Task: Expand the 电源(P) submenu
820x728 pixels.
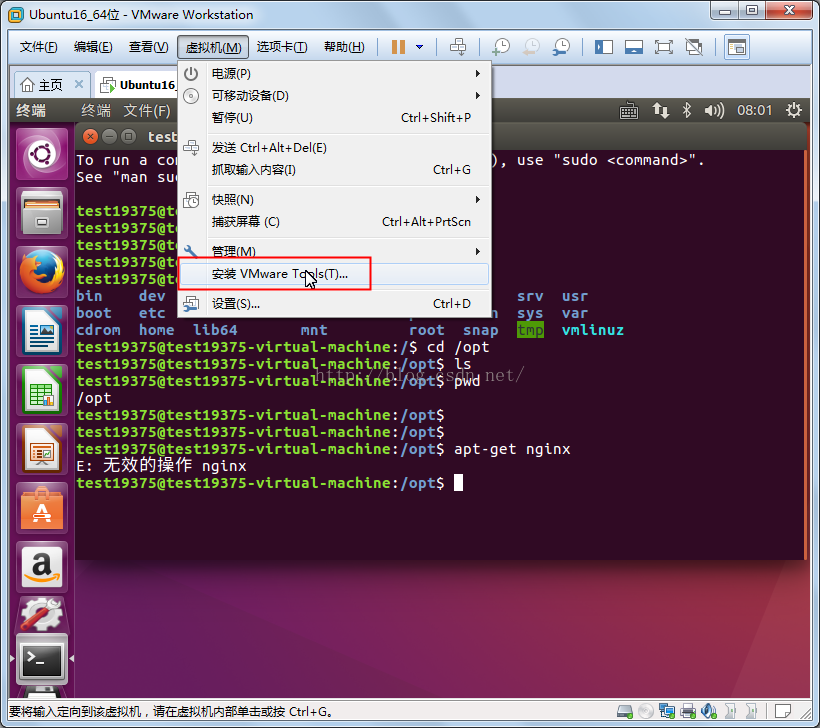Action: coord(334,74)
